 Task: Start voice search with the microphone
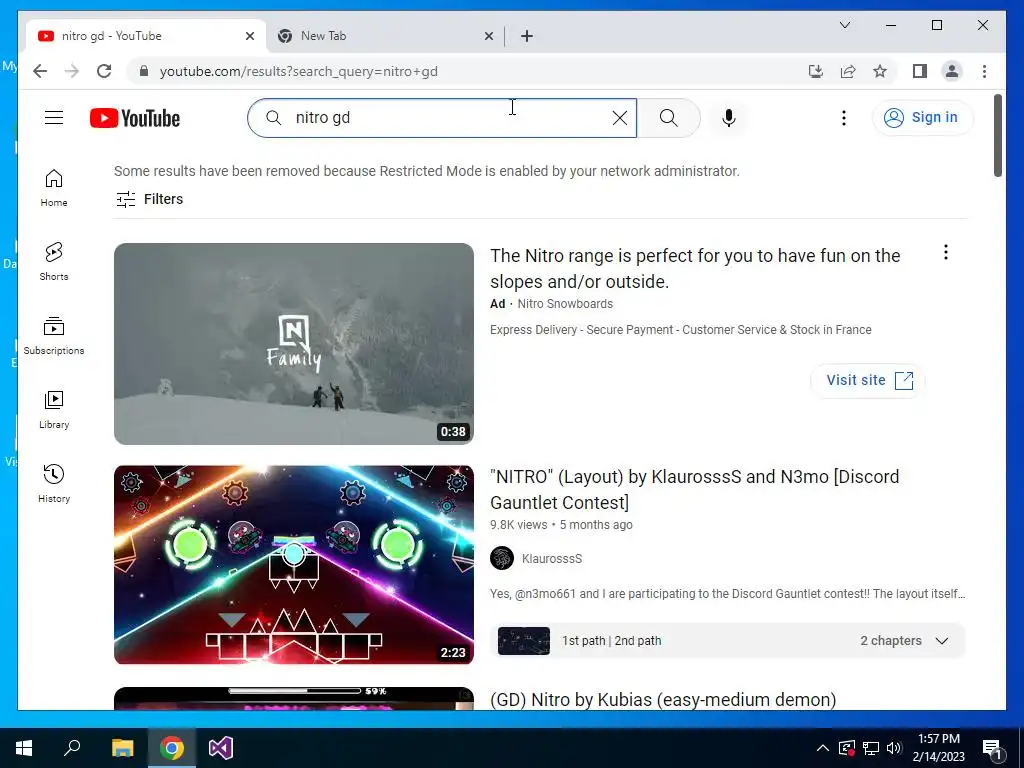coord(729,118)
